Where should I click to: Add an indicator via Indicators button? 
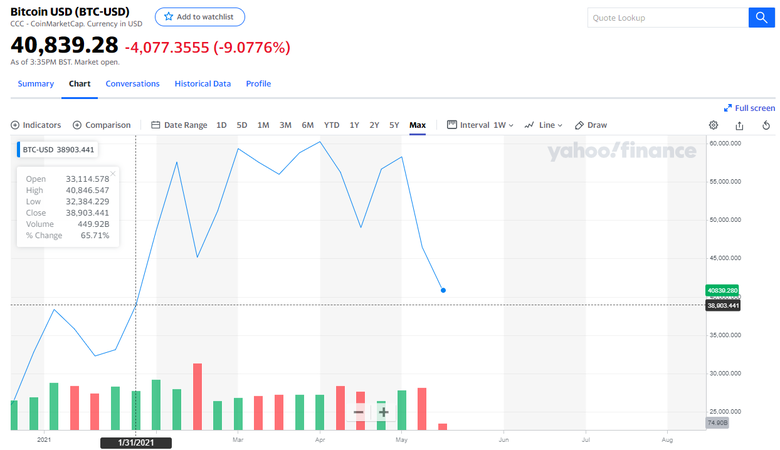point(36,125)
